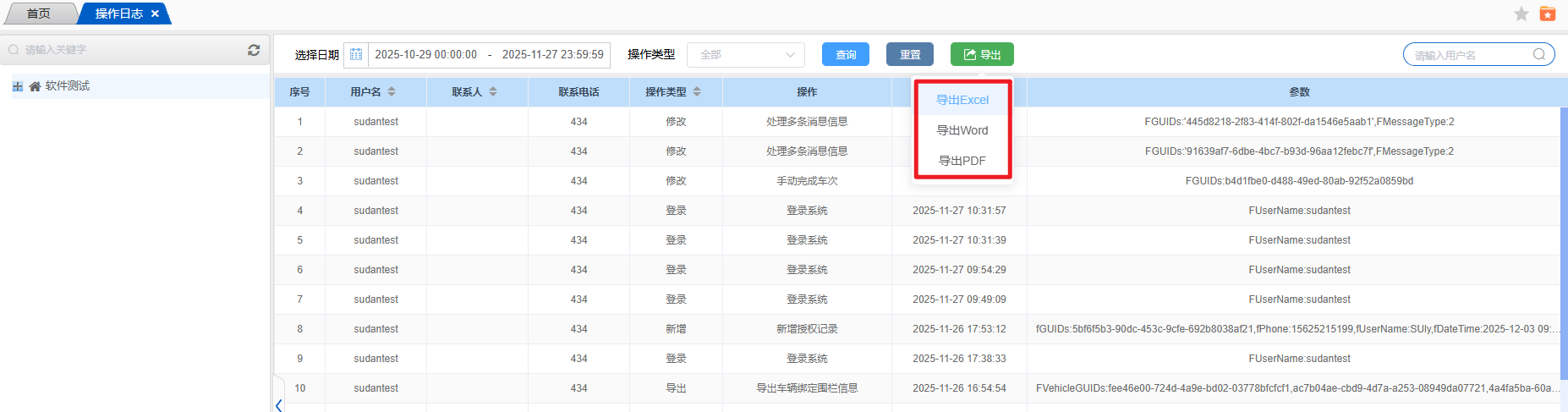Close the 操作日志 tab
Viewport: 1568px width, 412px height.
155,14
